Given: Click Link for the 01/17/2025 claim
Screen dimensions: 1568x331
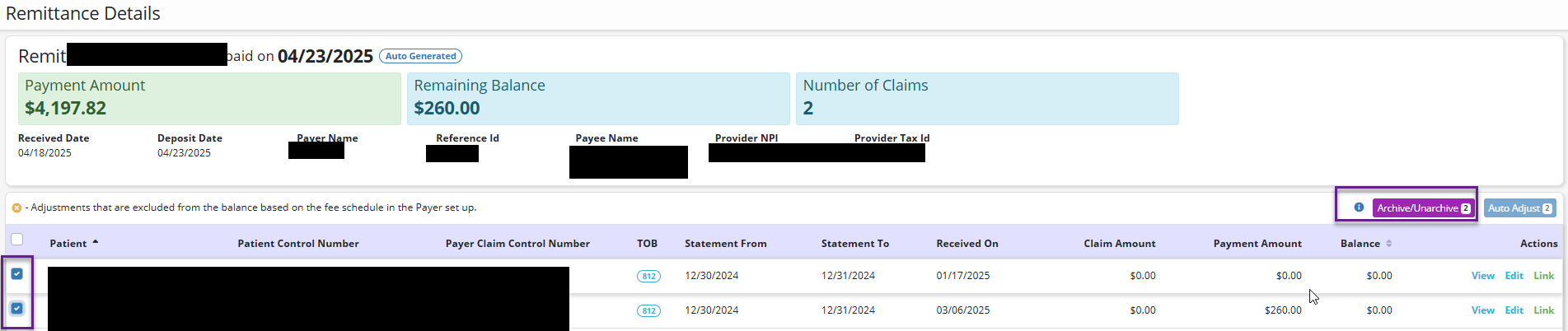Looking at the screenshot, I should 1543,276.
